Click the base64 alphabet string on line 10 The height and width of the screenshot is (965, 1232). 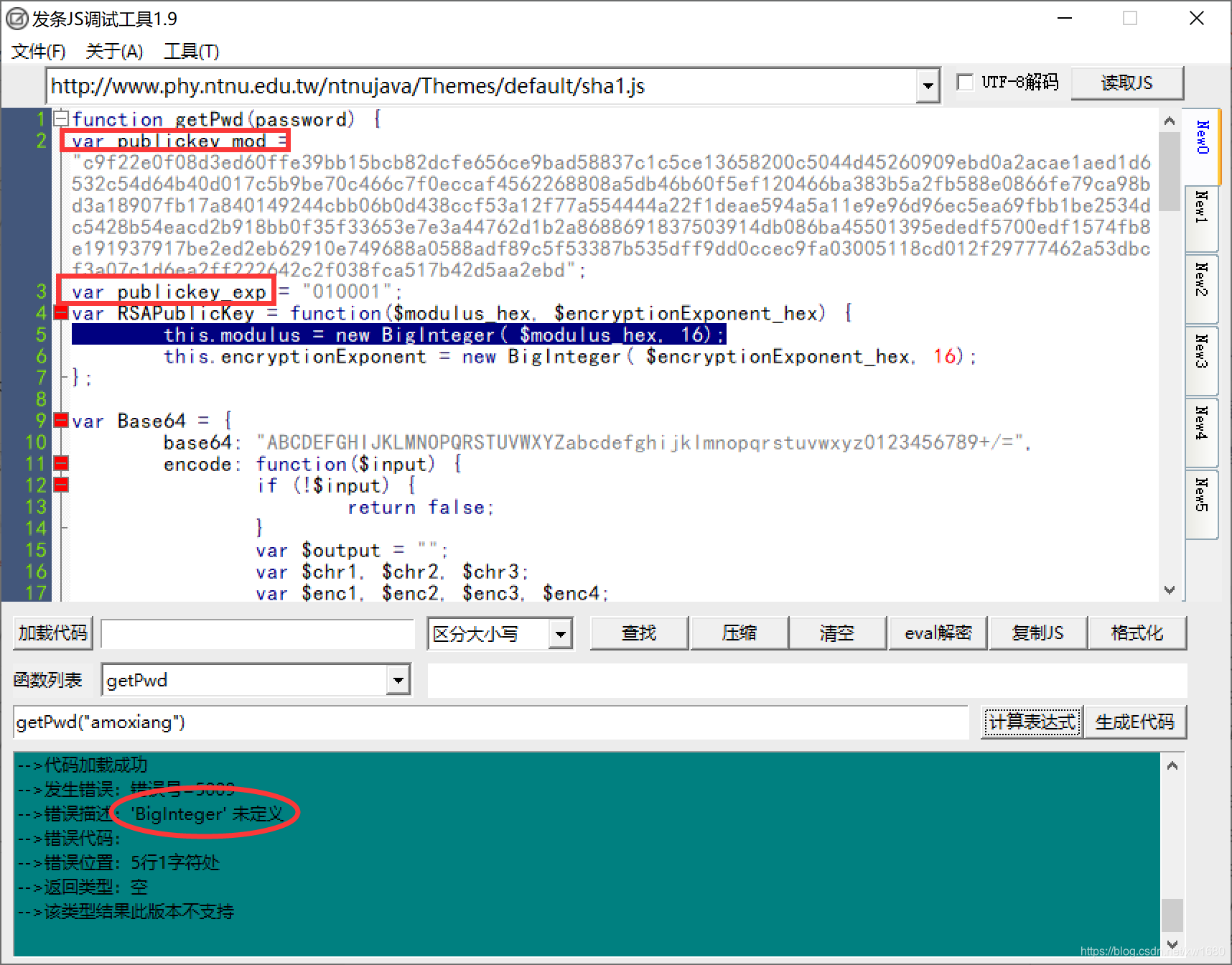pos(640,442)
